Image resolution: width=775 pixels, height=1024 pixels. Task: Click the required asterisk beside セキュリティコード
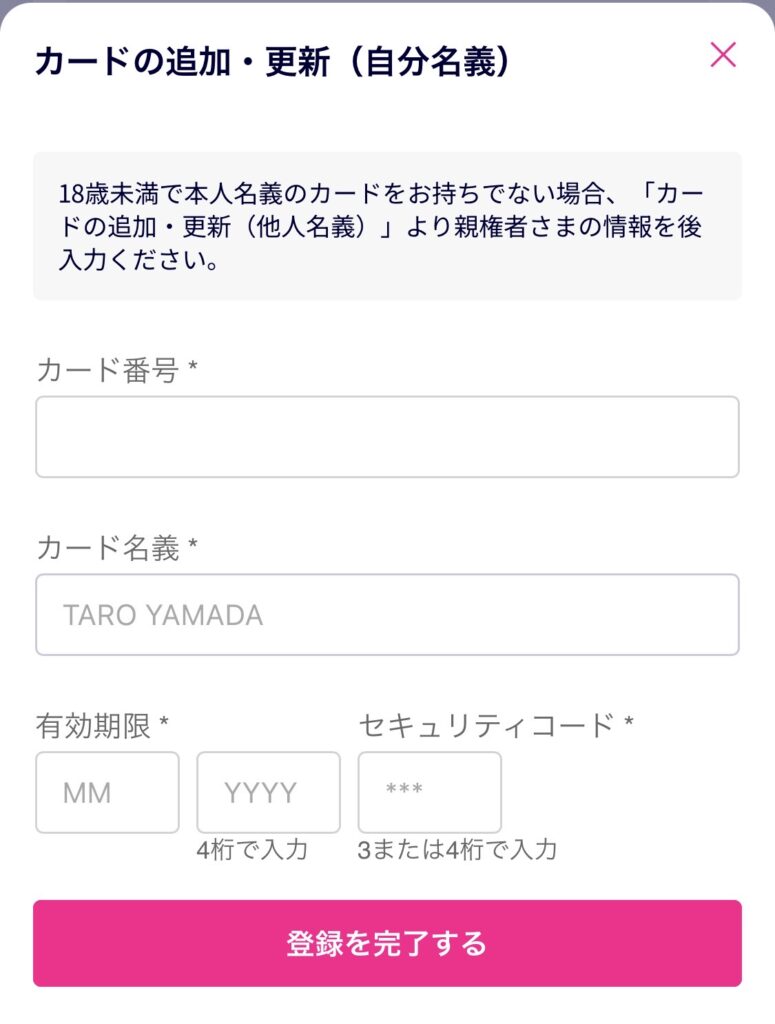[x=628, y=723]
